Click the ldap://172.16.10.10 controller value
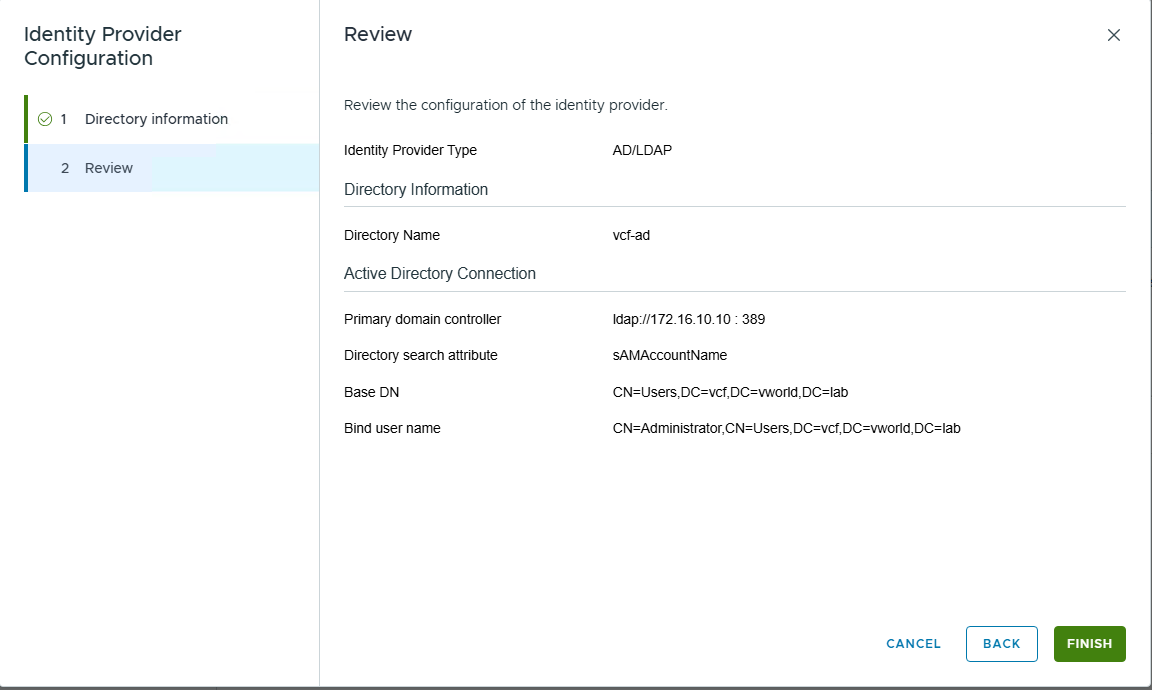Viewport: 1152px width, 690px height. point(688,319)
